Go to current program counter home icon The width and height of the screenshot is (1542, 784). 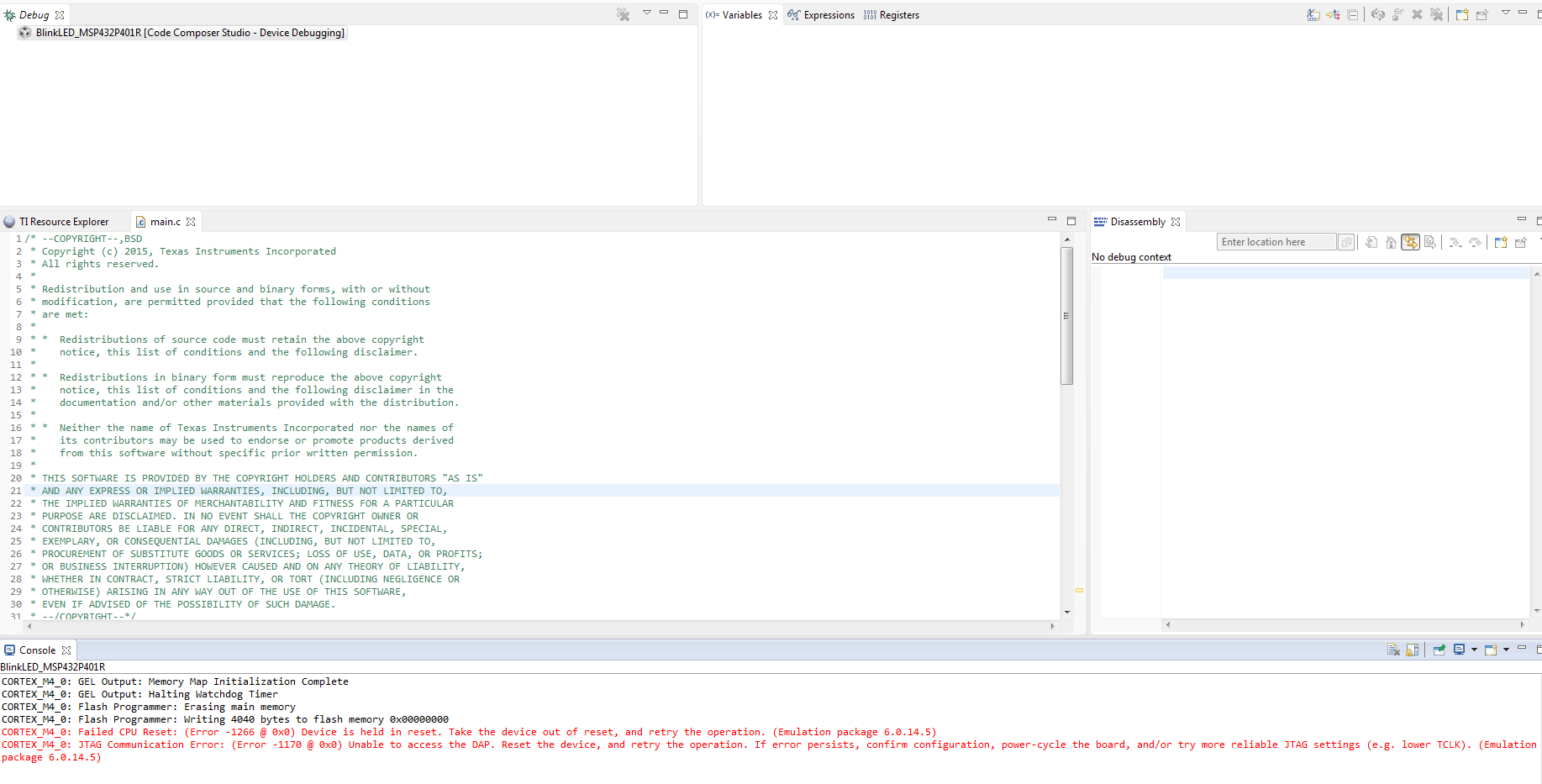pos(1391,242)
